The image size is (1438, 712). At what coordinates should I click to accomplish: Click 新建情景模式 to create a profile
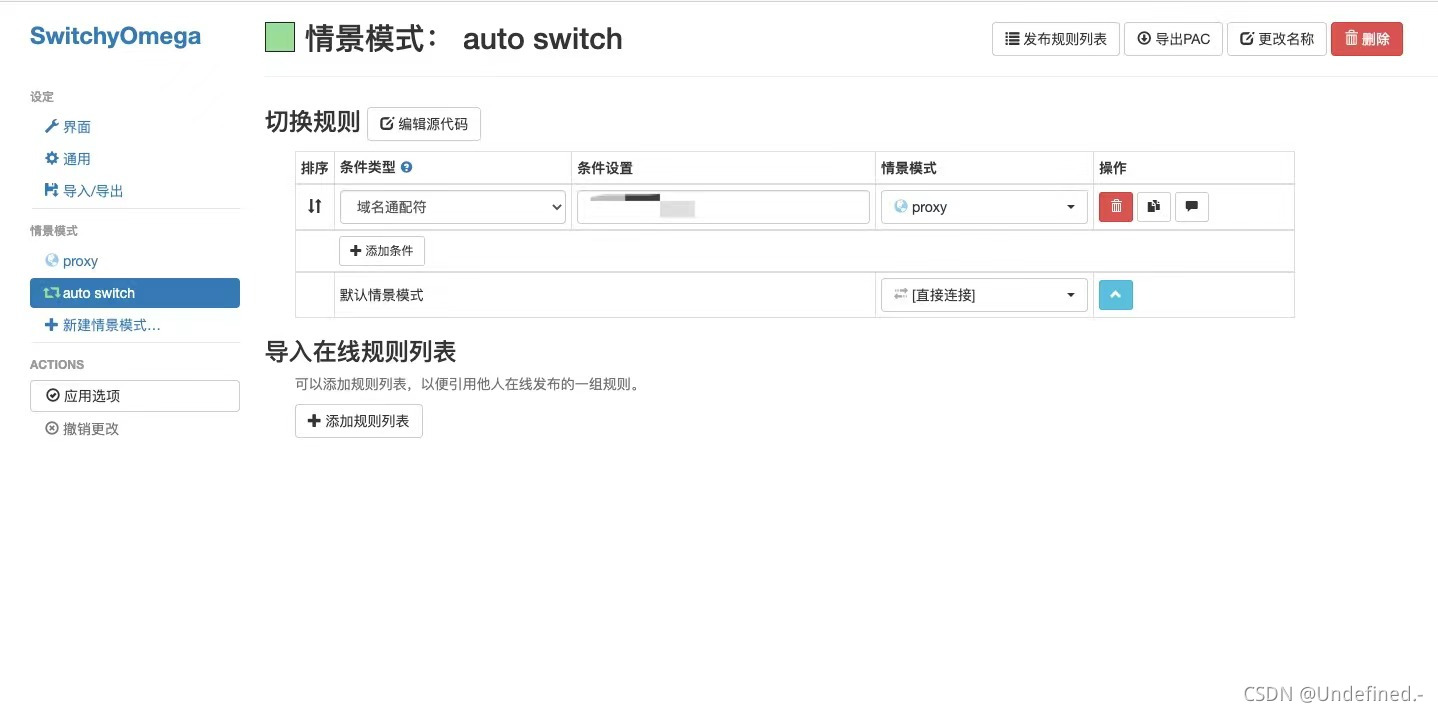tap(103, 325)
